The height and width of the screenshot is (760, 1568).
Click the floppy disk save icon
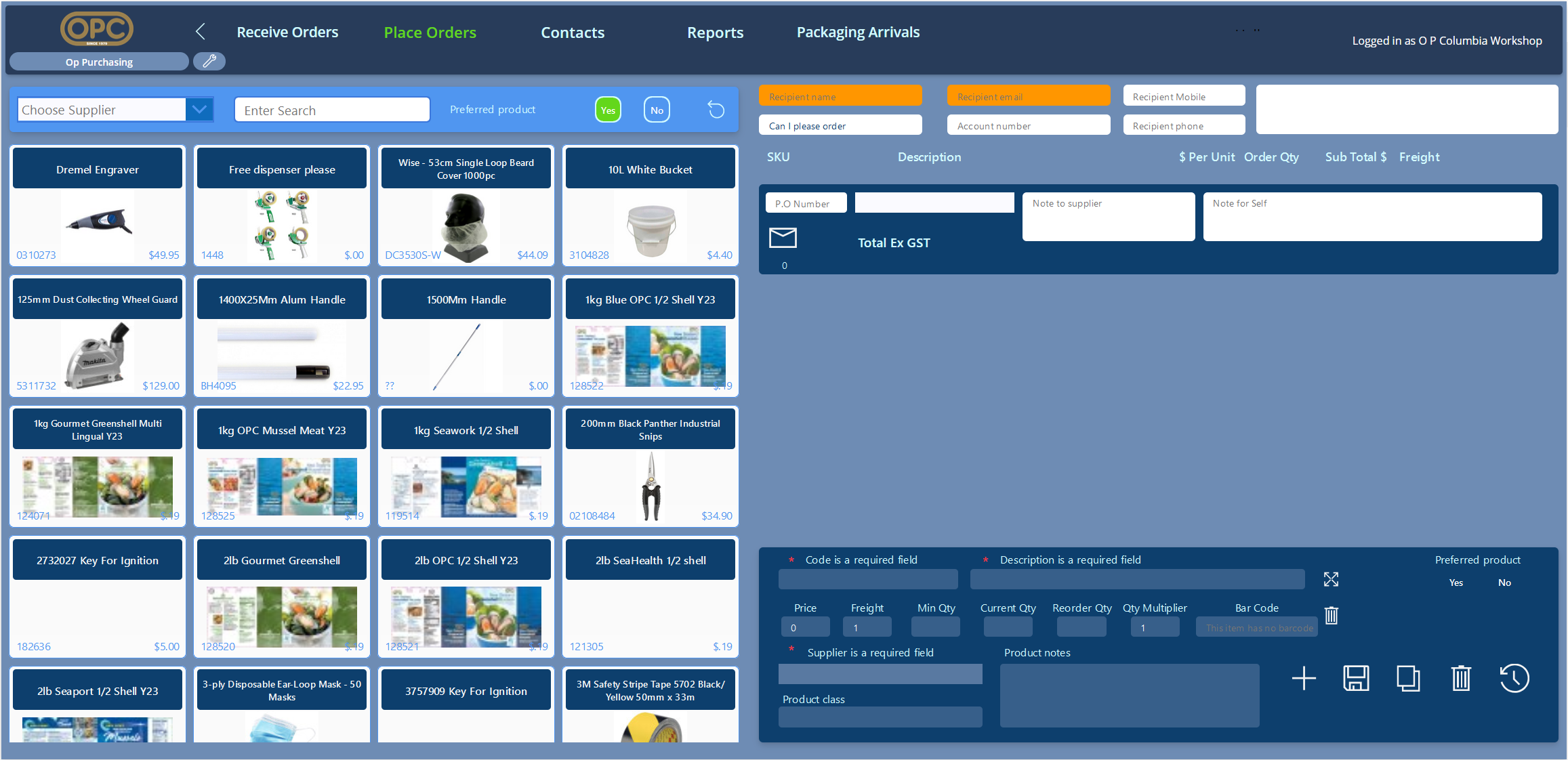[1356, 678]
